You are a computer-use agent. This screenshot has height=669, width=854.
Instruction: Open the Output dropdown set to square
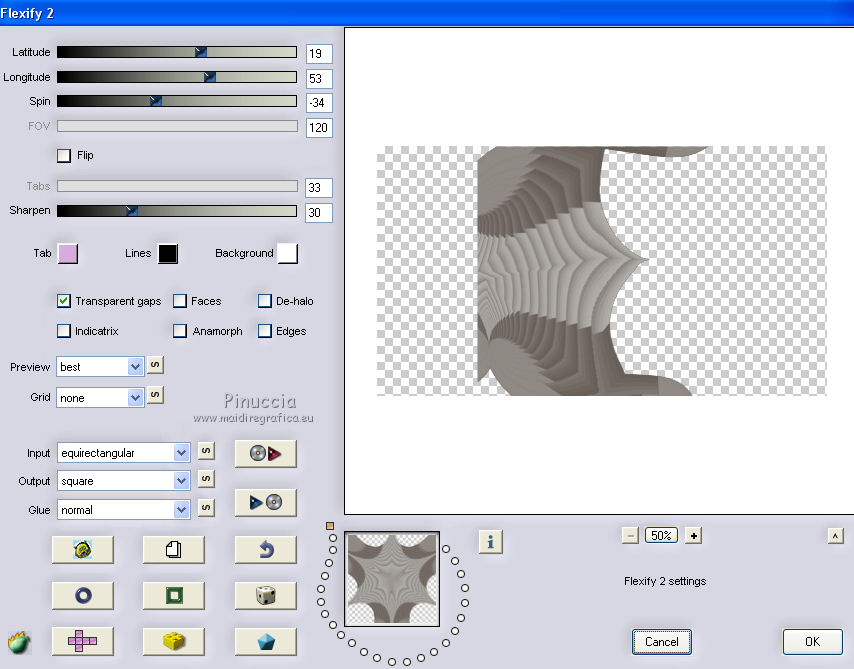point(124,481)
